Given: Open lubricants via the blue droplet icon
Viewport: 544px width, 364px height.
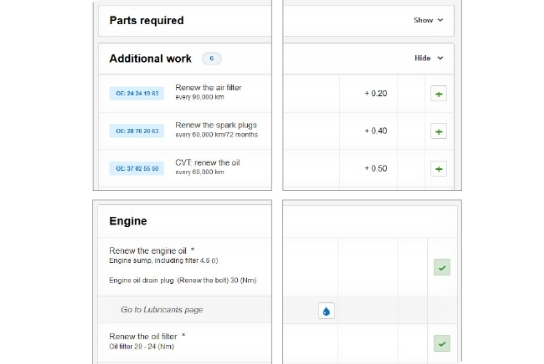Looking at the screenshot, I should [326, 311].
